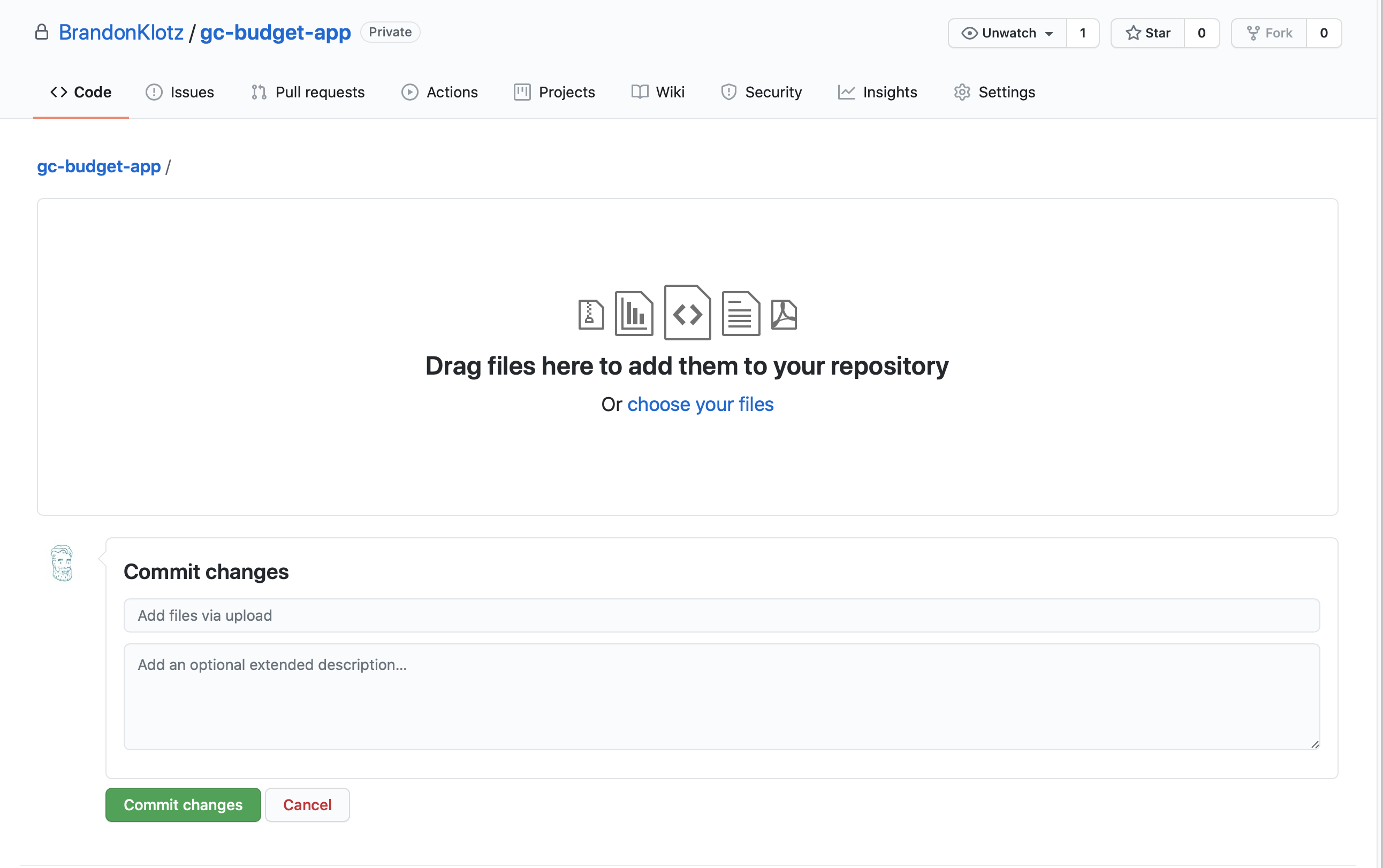Screen dimensions: 1383x868
Task: Click the bar chart file icon
Action: point(634,314)
